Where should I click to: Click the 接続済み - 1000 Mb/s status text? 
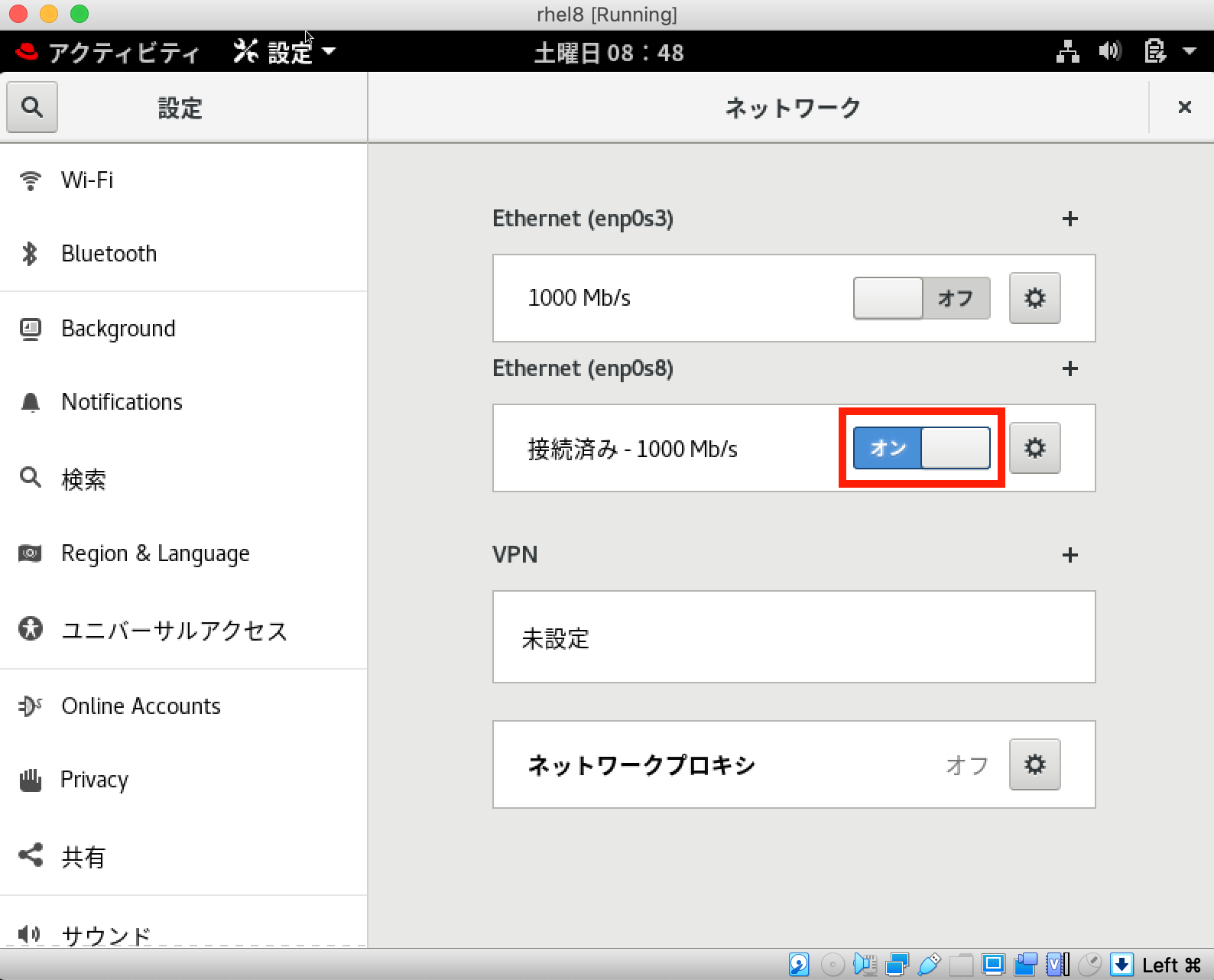click(633, 449)
